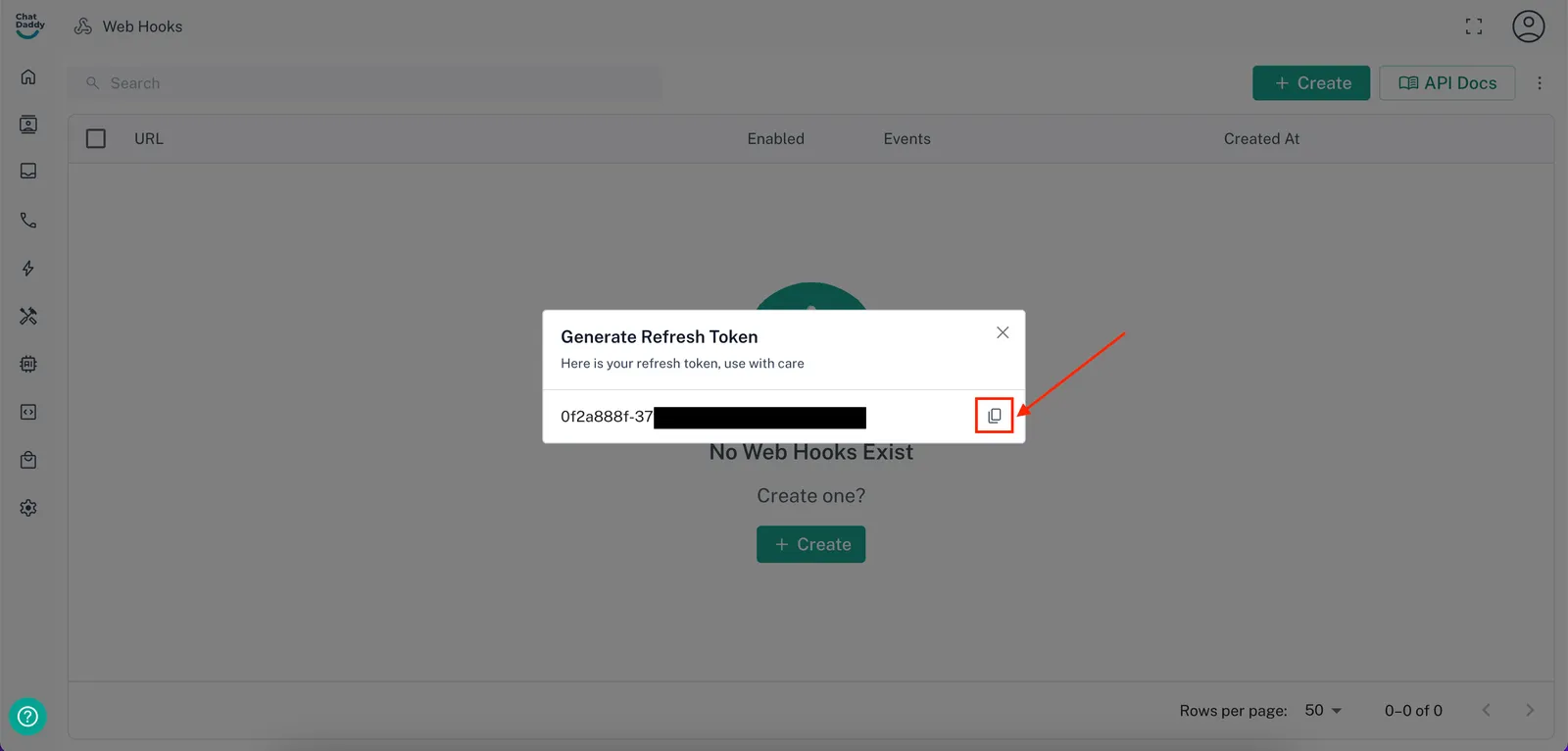Open the user profile account menu
This screenshot has width=1568, height=751.
[x=1528, y=26]
